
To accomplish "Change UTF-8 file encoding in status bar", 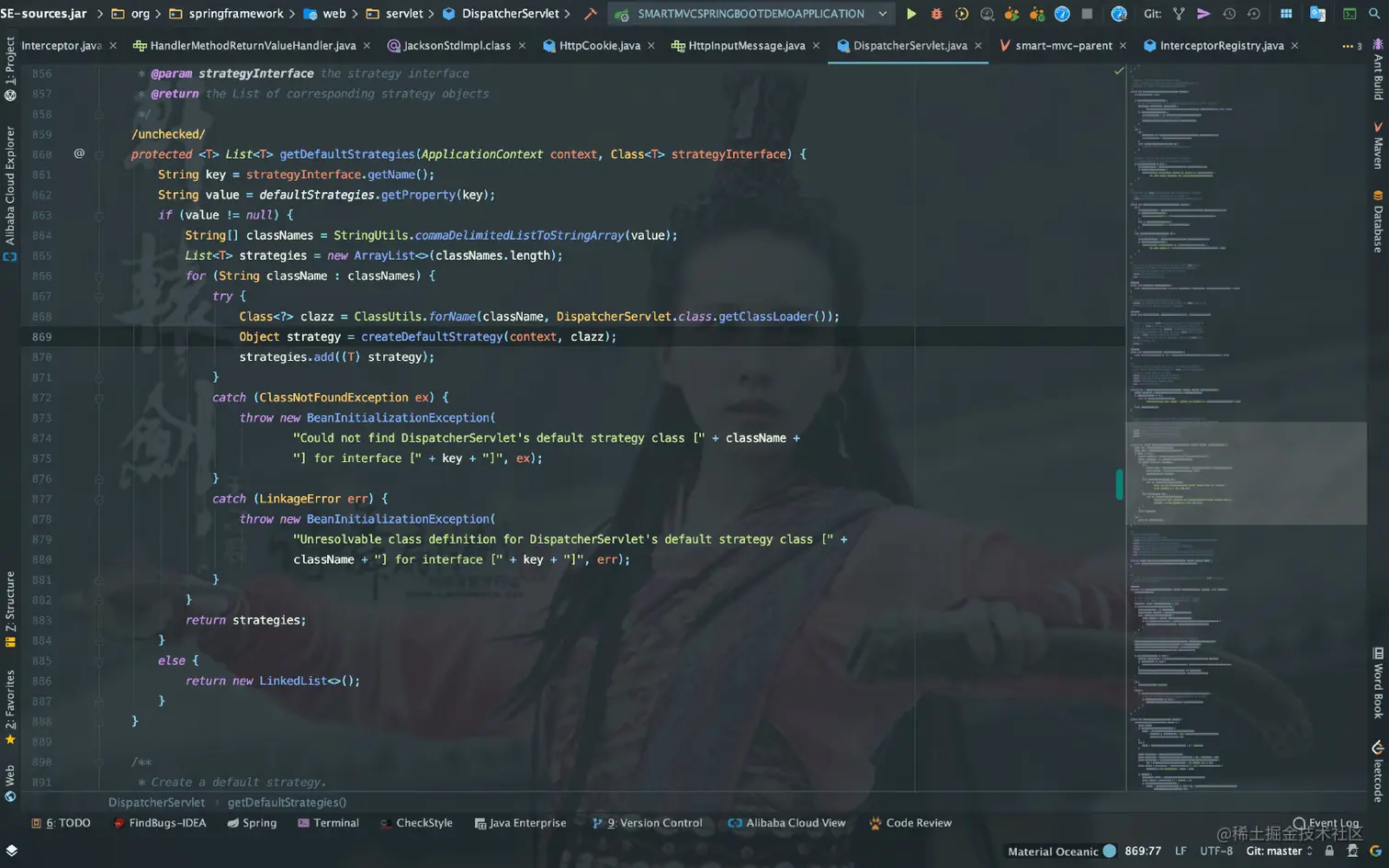I will tap(1216, 851).
